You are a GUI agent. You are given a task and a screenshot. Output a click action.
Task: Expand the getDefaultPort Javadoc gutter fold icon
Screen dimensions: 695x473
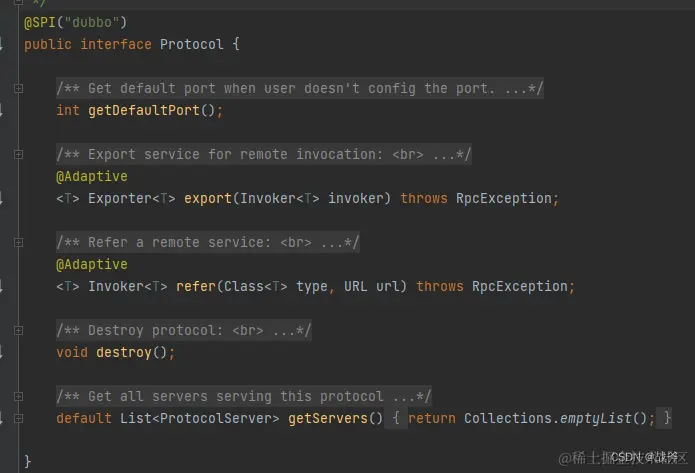pyautogui.click(x=18, y=89)
